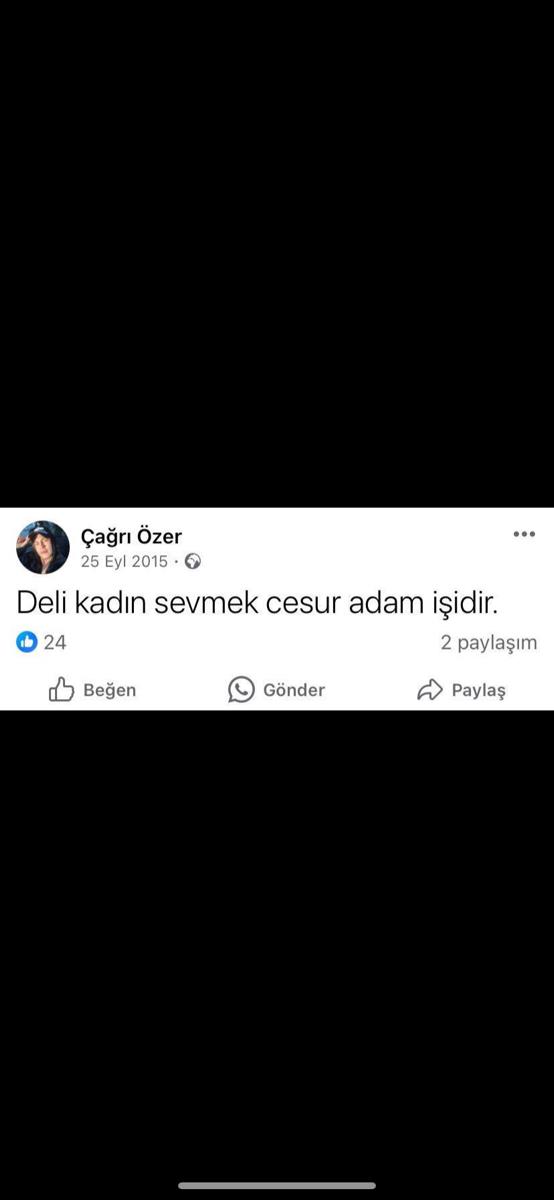This screenshot has width=554, height=1200.
Task: Tap the home indicator bar at the bottom
Action: coord(277,1186)
